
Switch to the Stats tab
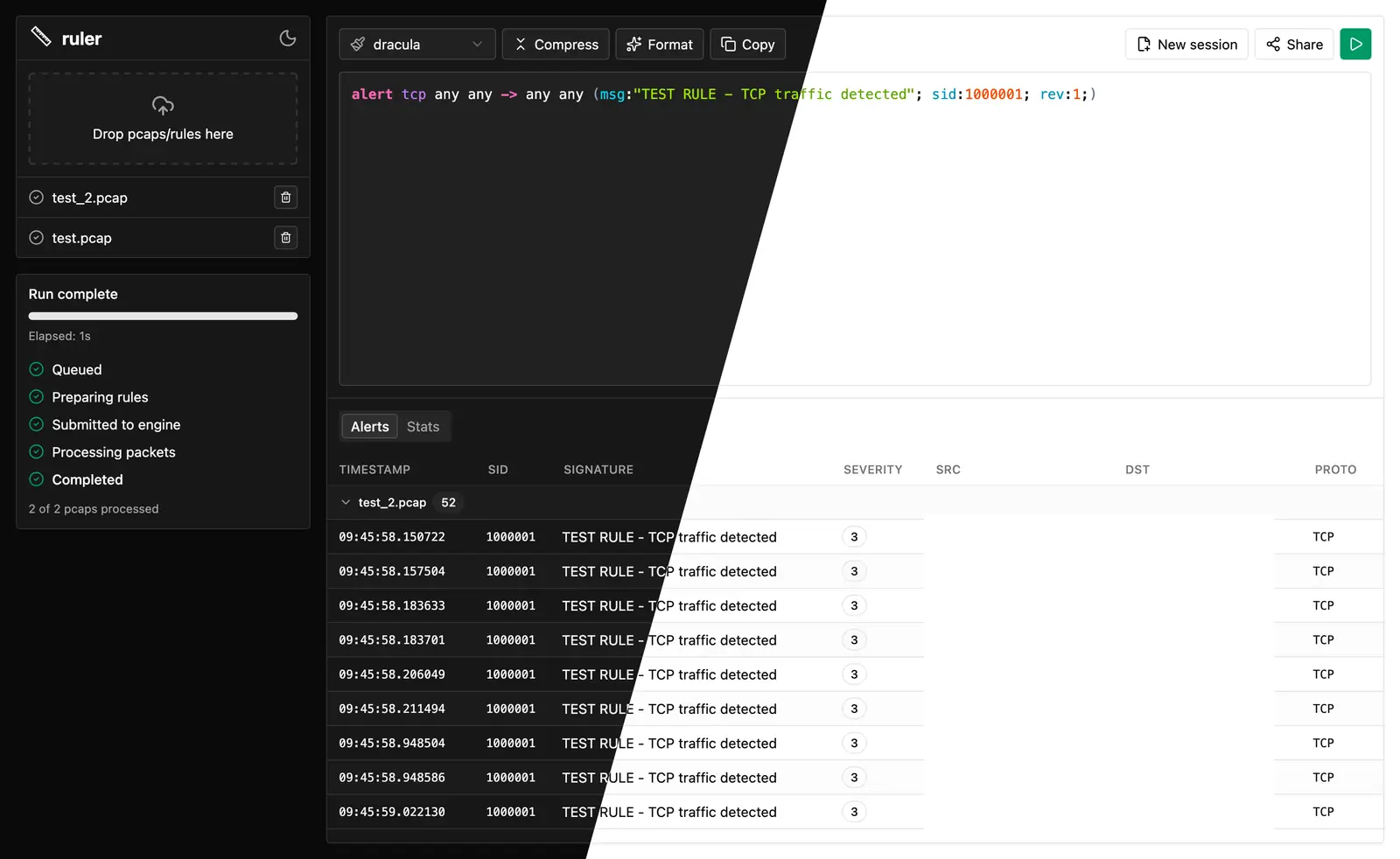click(x=423, y=427)
